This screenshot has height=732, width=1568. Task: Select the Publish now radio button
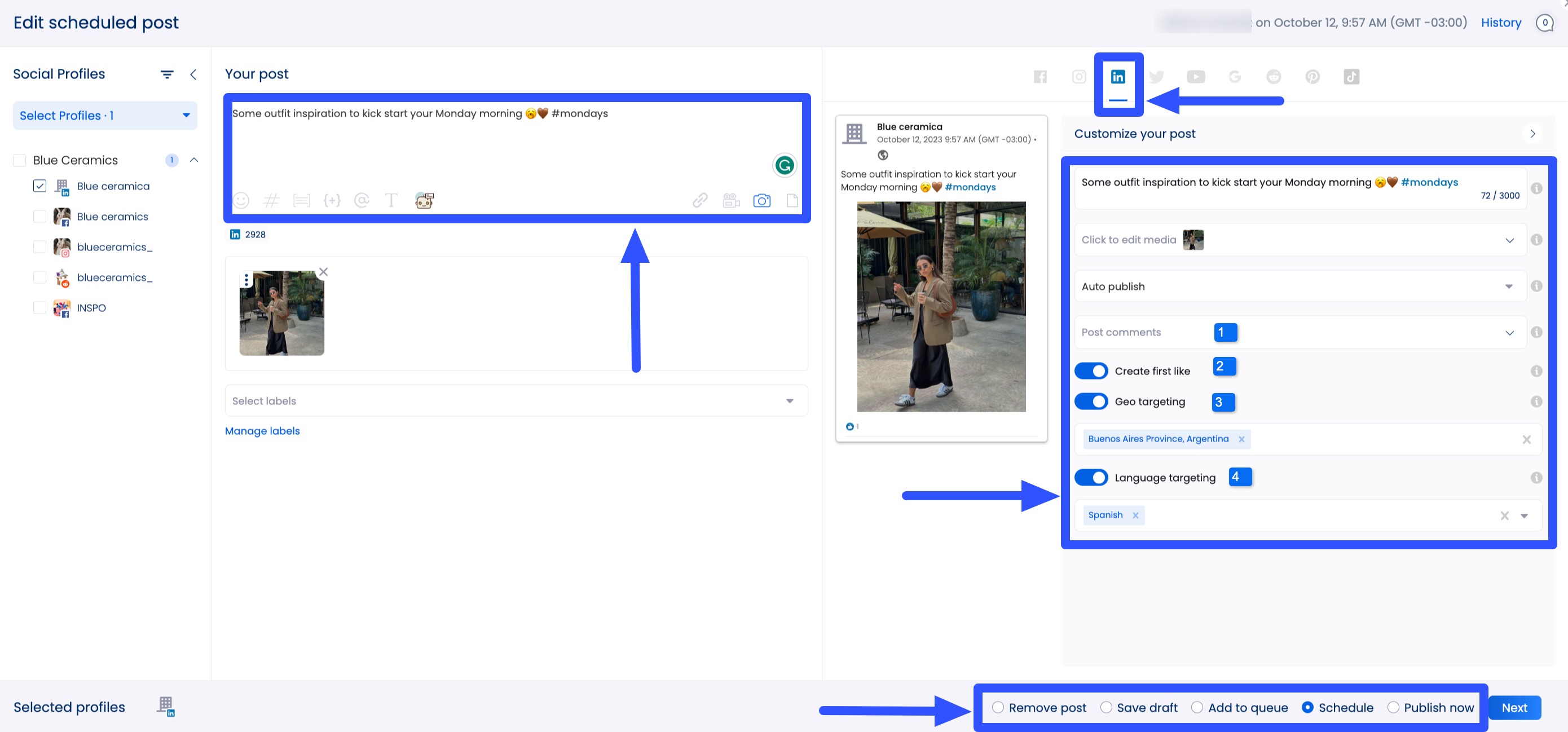1394,707
